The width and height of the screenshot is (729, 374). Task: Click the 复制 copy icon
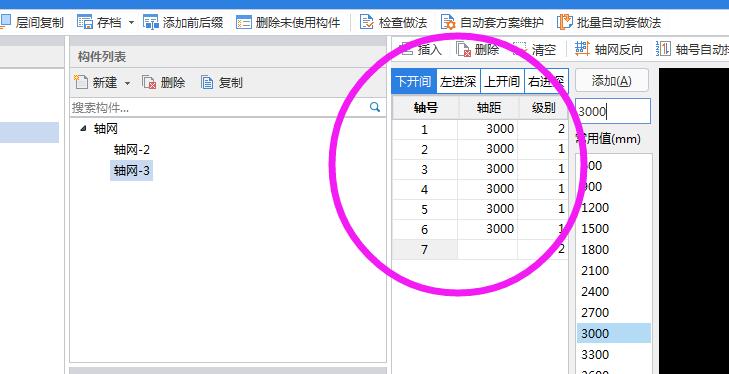tap(207, 82)
